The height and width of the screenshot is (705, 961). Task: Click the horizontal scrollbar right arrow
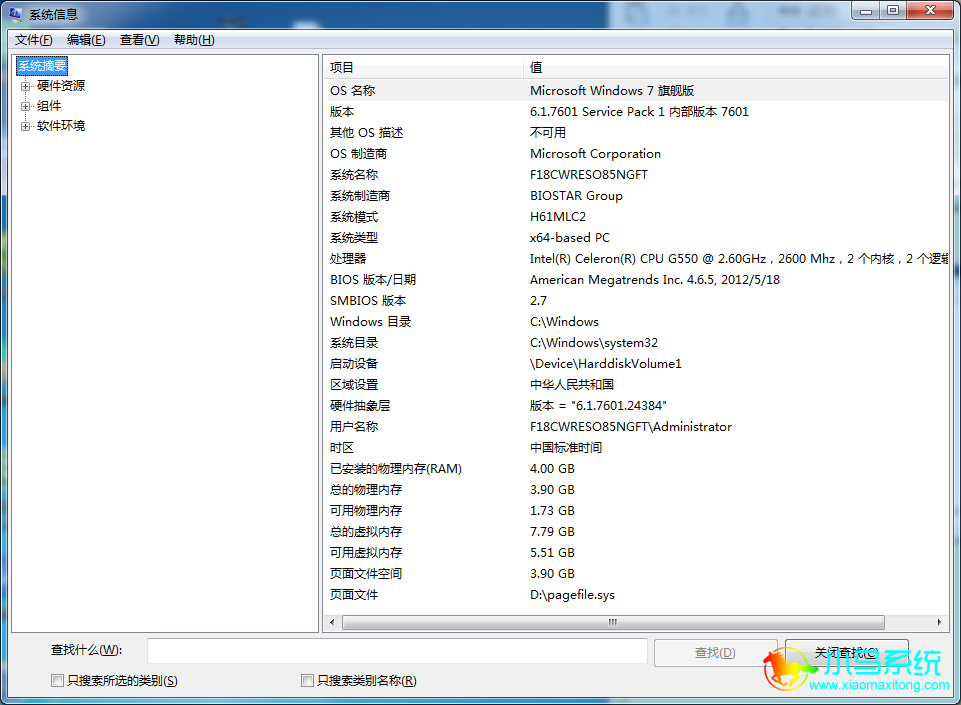click(x=940, y=622)
